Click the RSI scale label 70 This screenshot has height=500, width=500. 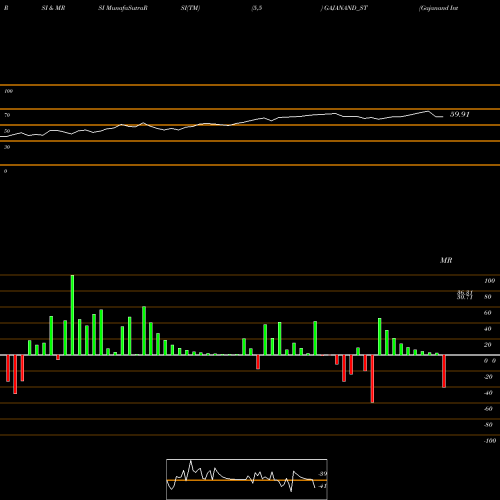(x=7, y=115)
